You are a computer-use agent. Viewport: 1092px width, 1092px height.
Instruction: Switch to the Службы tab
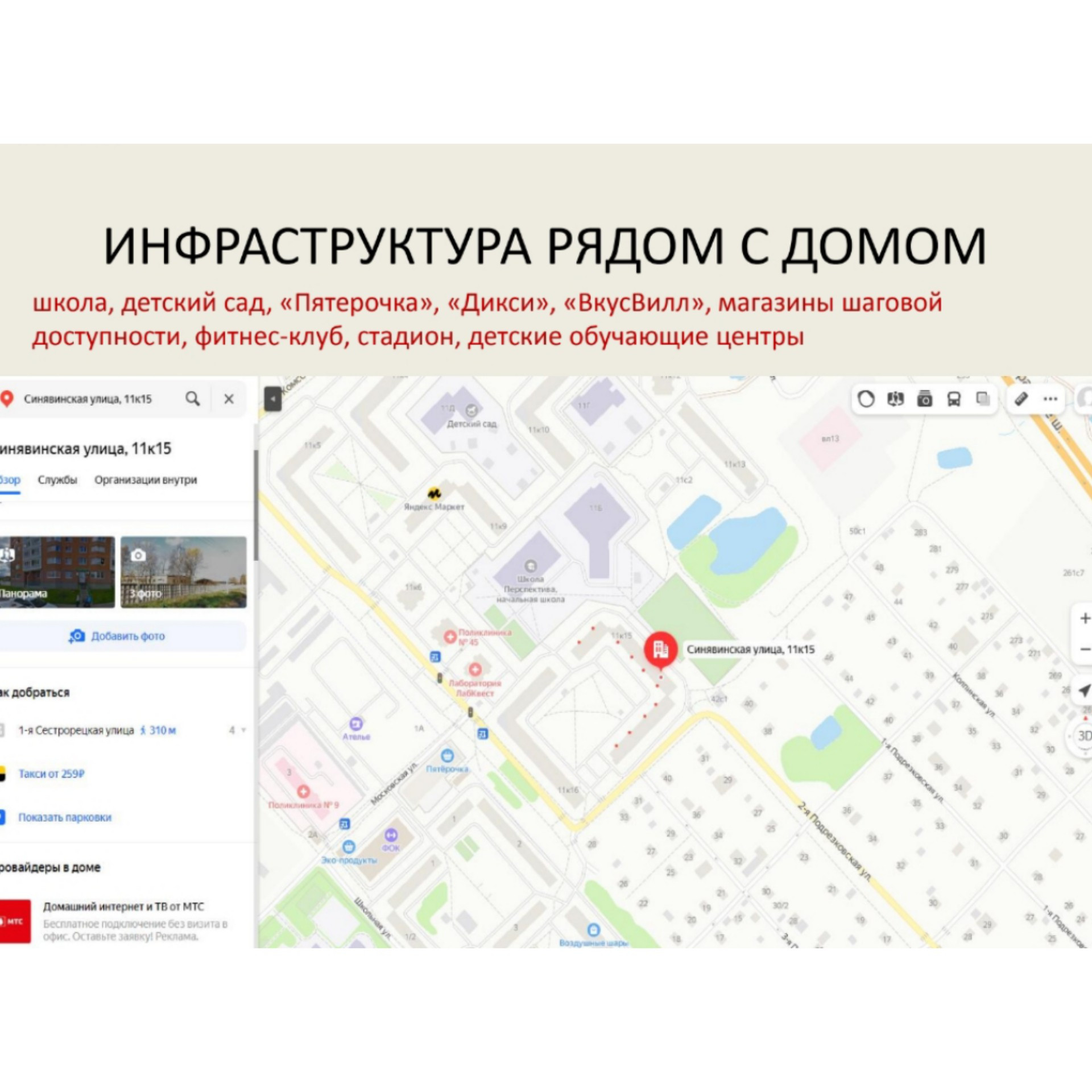57,480
